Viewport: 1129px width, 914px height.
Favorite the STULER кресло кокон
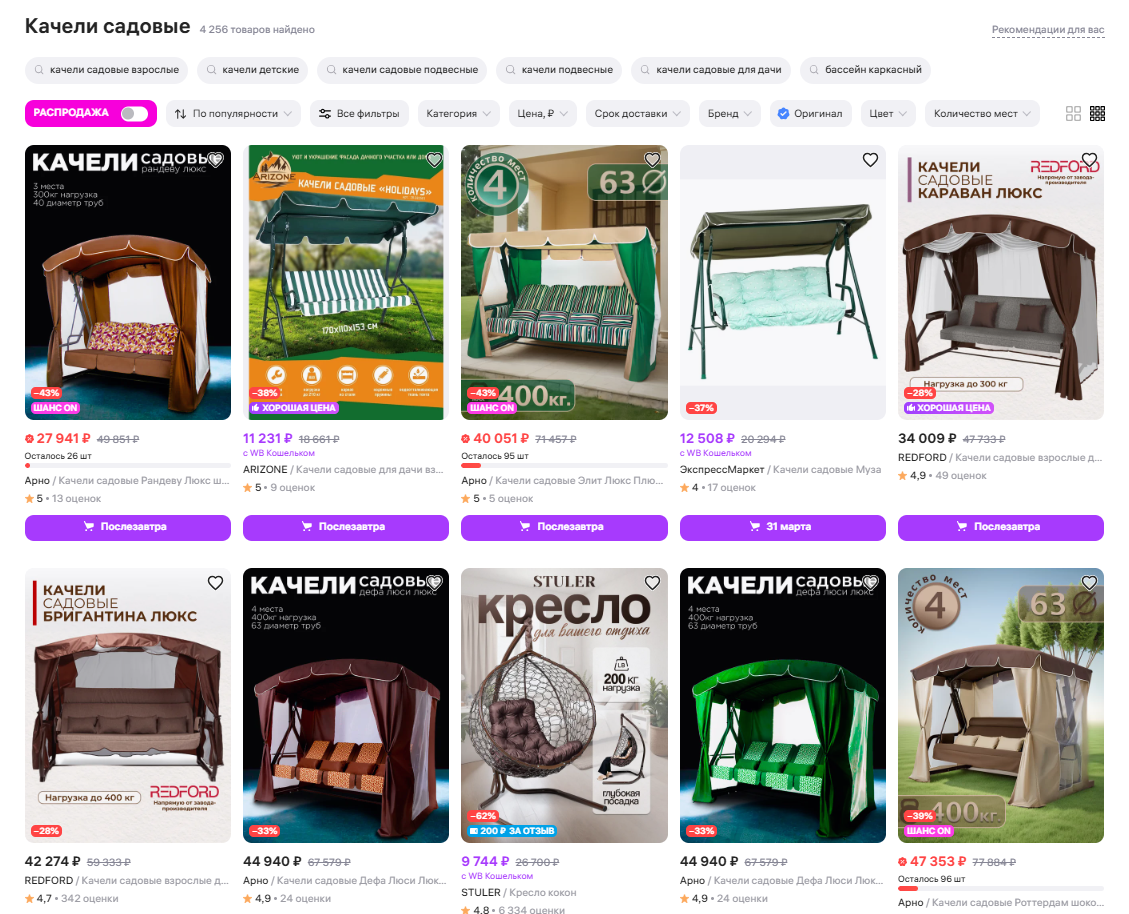652,583
